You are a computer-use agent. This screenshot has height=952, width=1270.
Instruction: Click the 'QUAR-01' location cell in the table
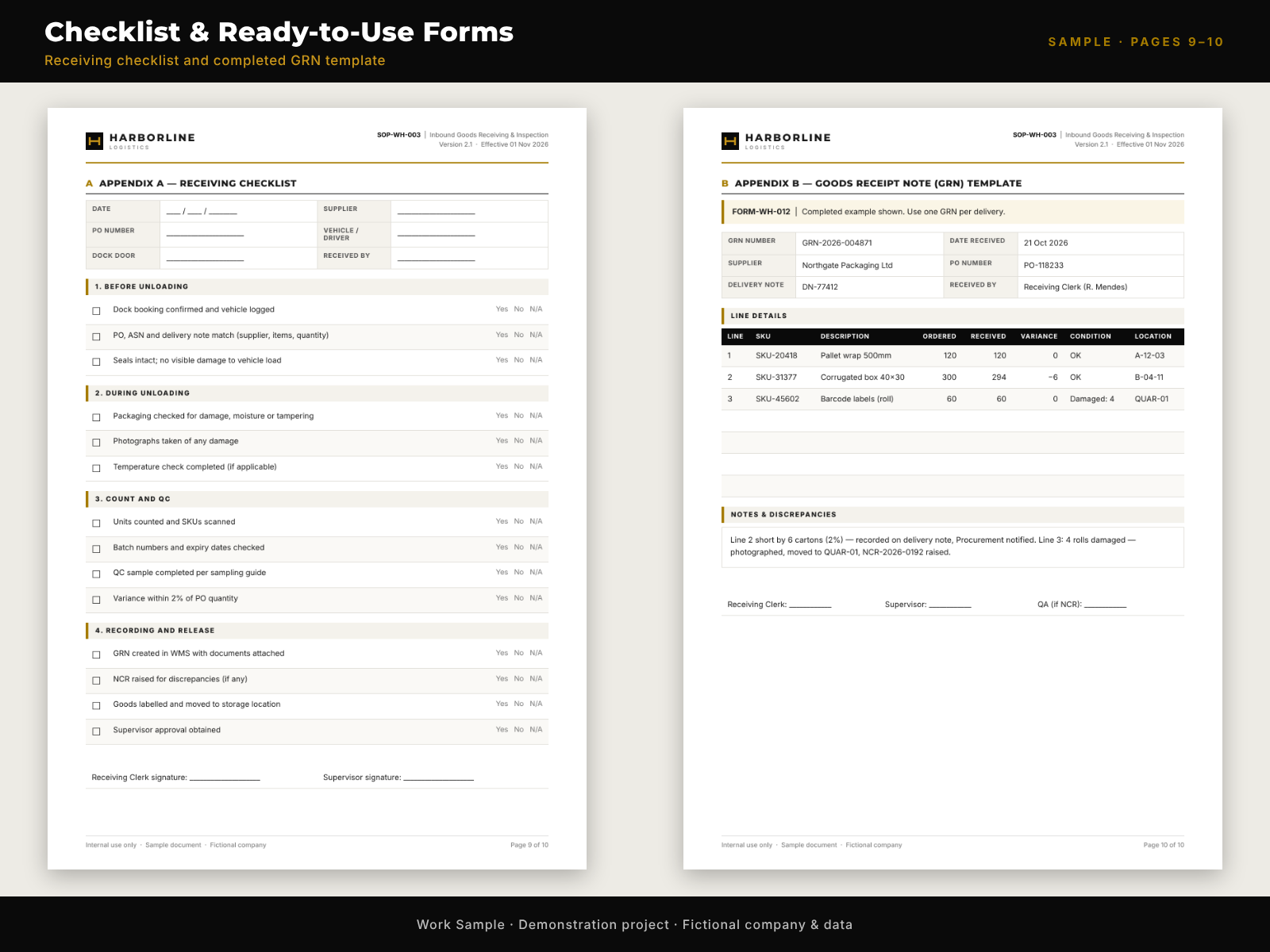pos(1152,399)
